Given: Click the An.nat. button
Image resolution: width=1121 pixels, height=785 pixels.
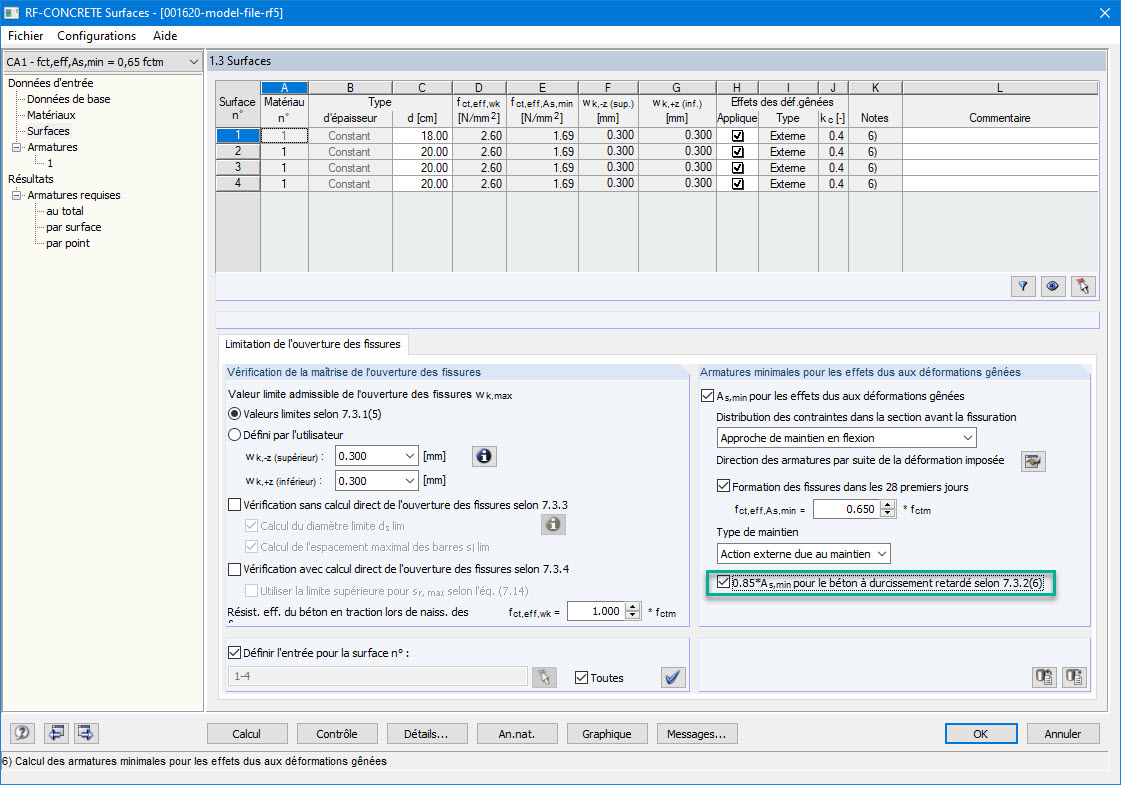Looking at the screenshot, I should click(517, 734).
